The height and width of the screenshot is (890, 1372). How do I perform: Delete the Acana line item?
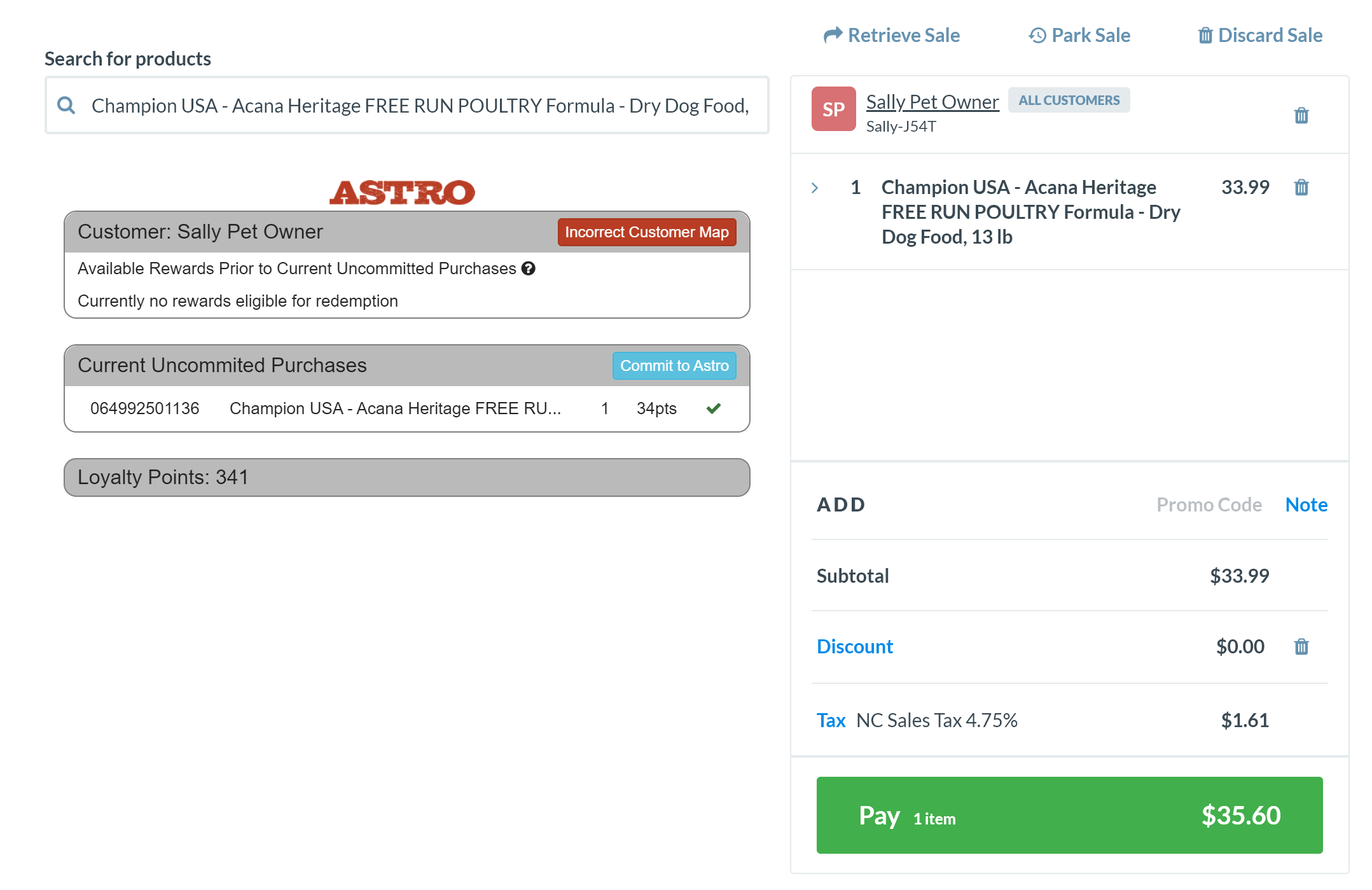tap(1301, 188)
